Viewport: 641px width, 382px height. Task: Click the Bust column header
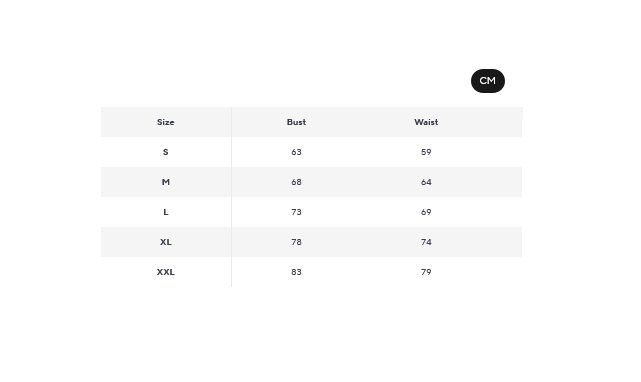[296, 122]
